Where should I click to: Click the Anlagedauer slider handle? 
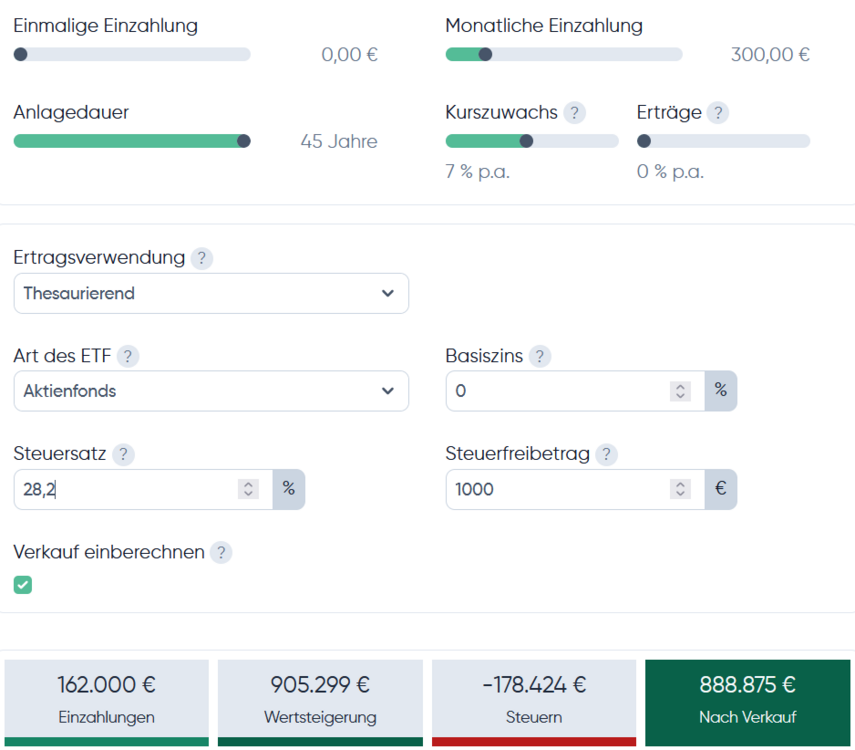point(243,141)
